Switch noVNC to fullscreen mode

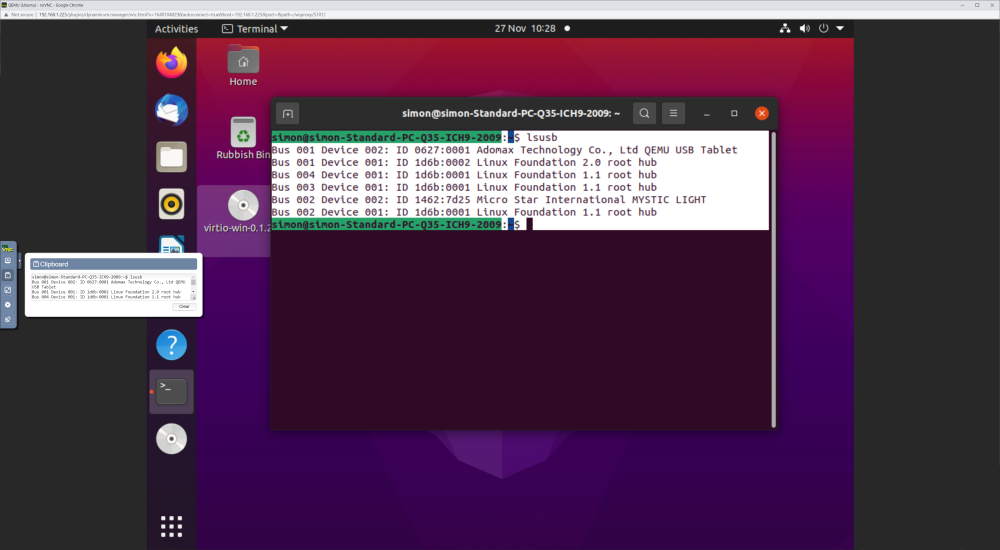pyautogui.click(x=8, y=290)
